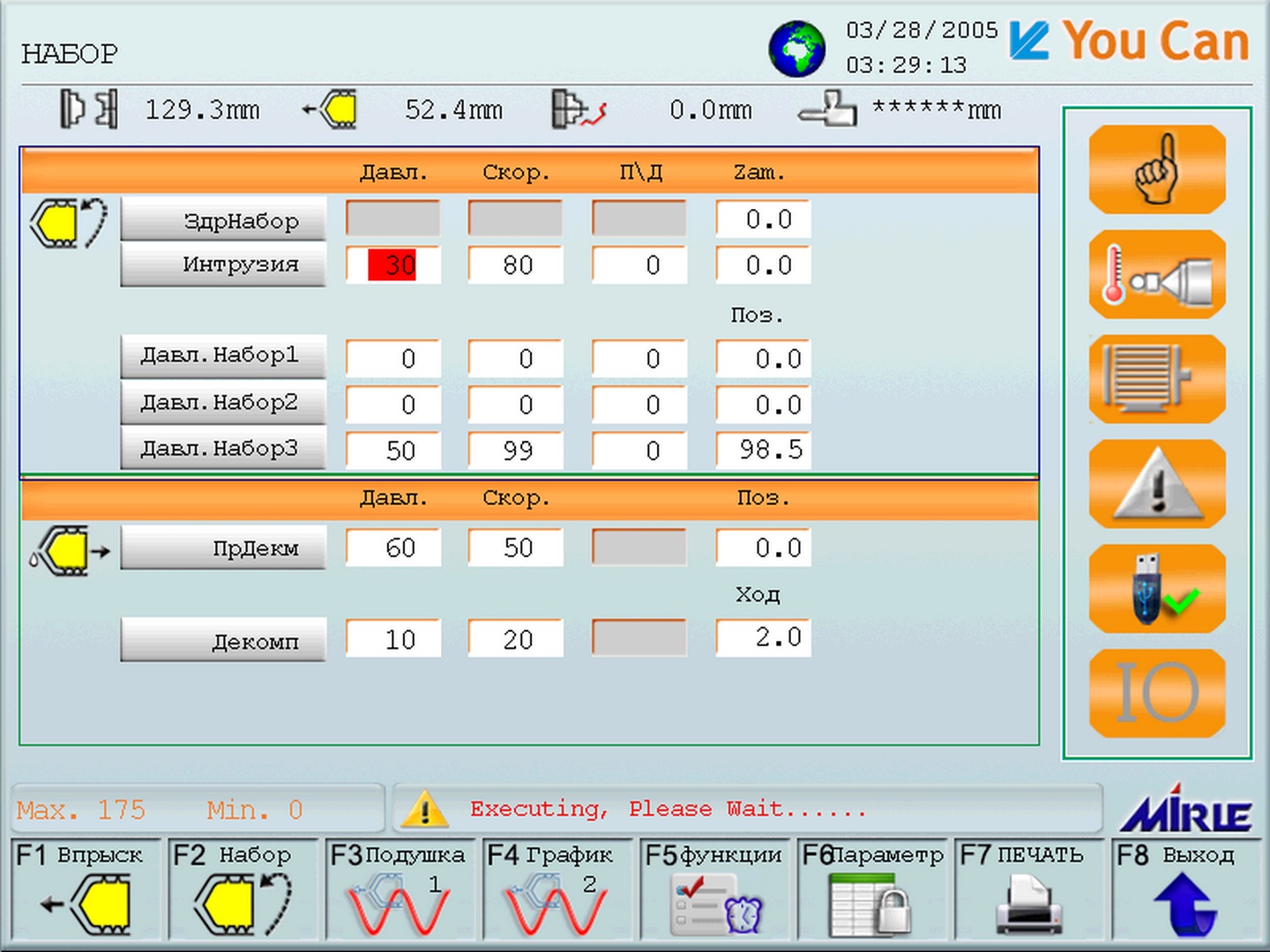Click the USB drive icon
Image resolution: width=1270 pixels, height=952 pixels.
click(x=1157, y=589)
